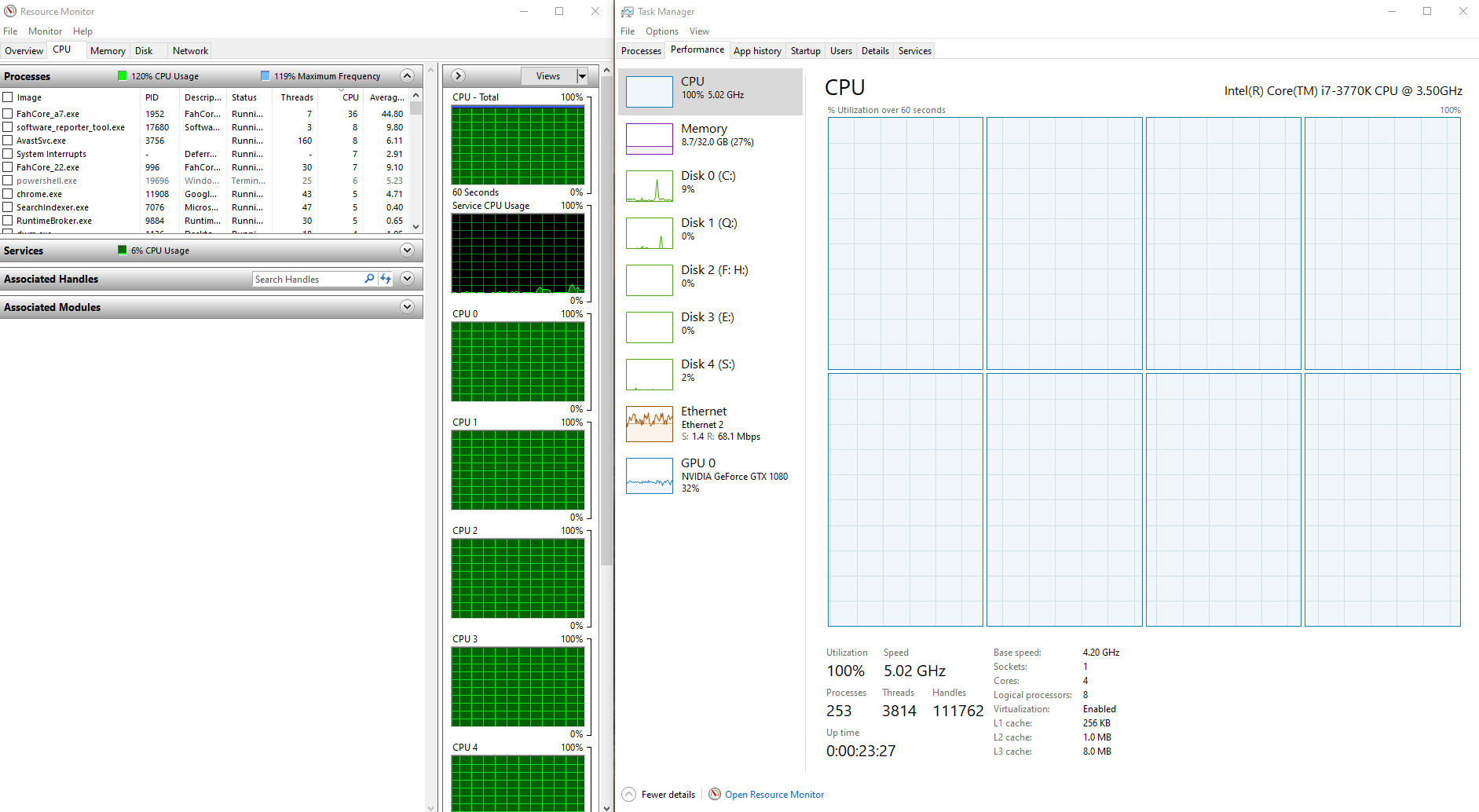Collapse the Processes section

407,75
